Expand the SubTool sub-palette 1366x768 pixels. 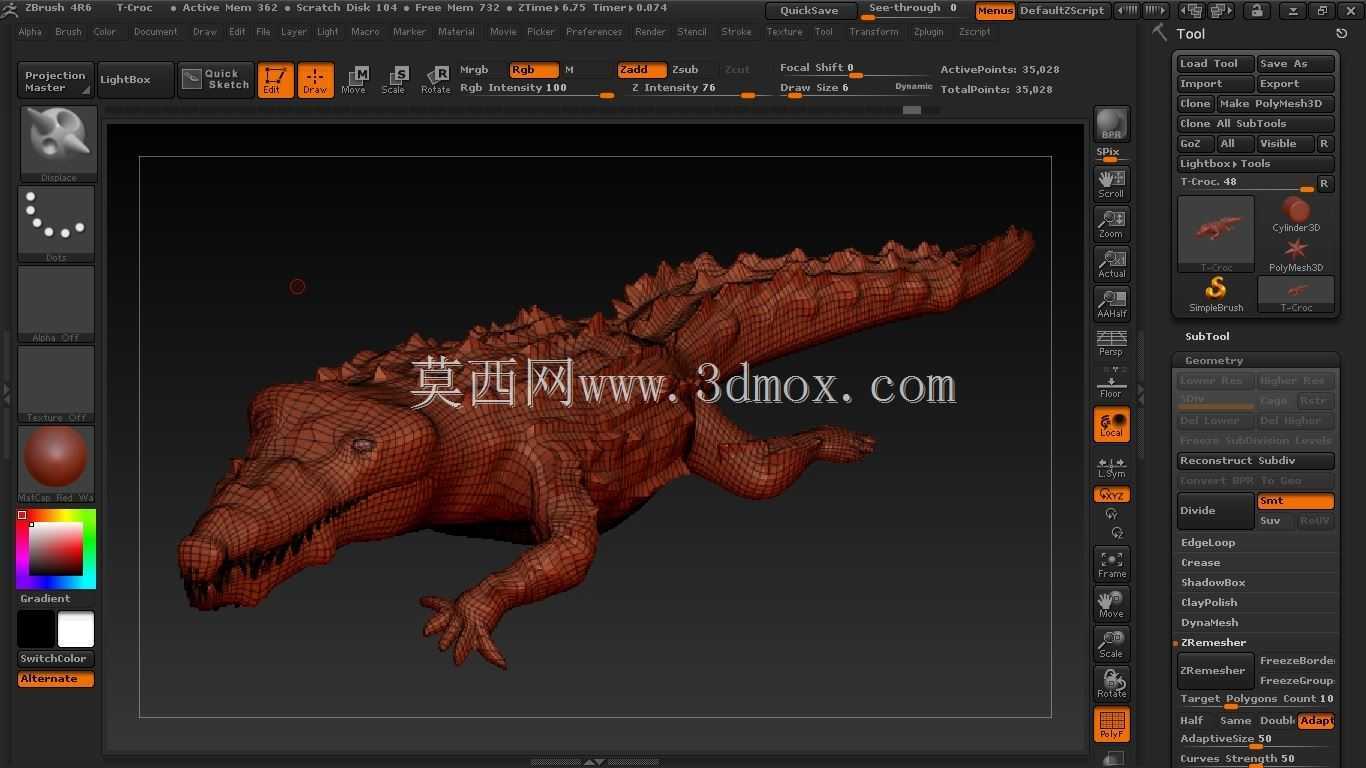click(1207, 337)
